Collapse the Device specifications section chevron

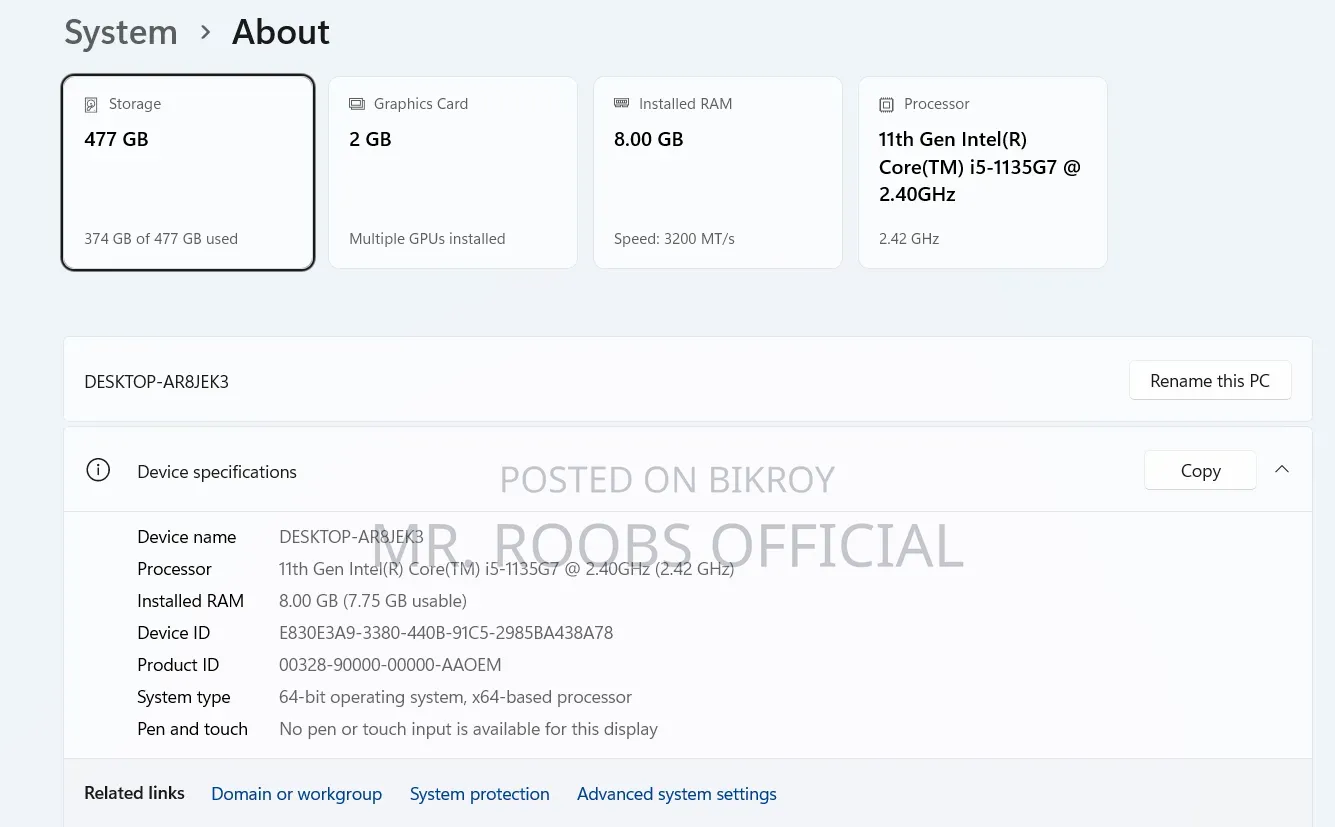click(1282, 469)
